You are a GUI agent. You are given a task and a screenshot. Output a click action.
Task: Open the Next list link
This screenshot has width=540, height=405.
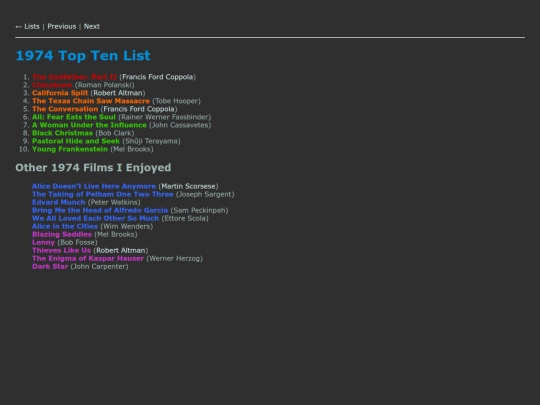[92, 27]
